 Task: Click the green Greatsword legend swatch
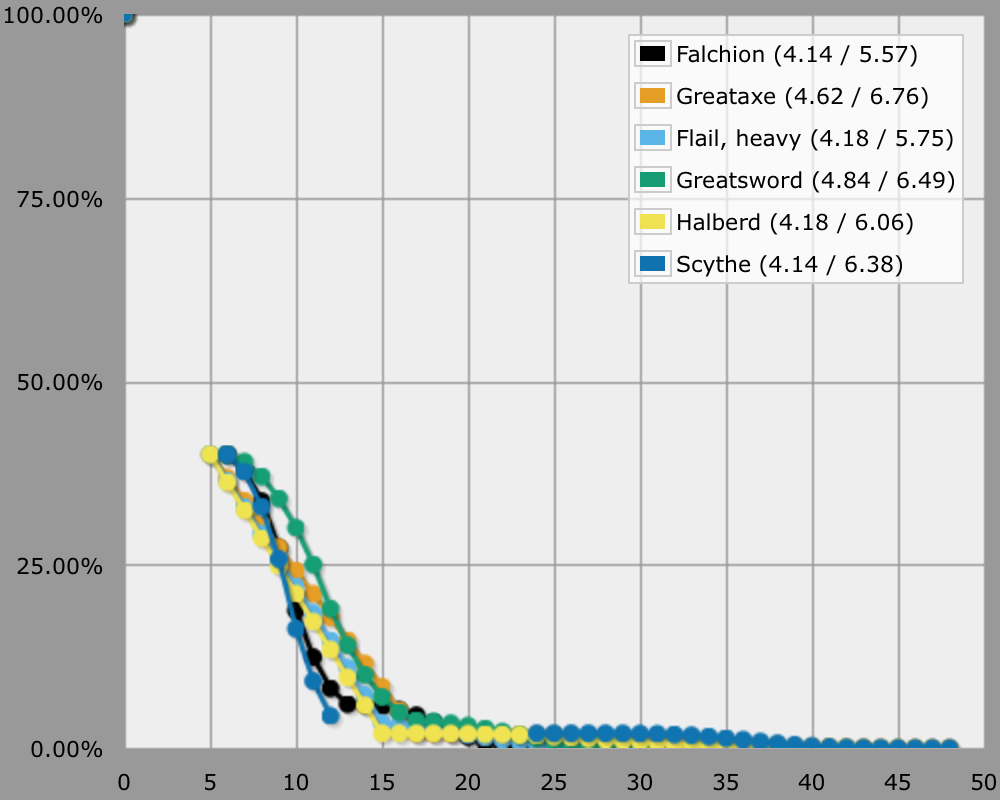(x=653, y=180)
